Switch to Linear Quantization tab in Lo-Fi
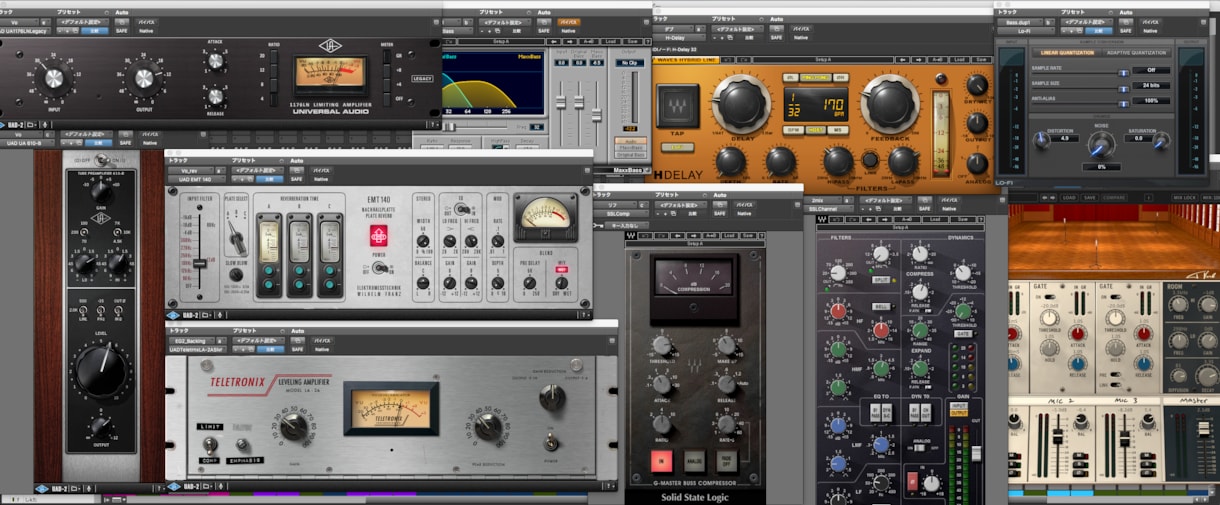This screenshot has width=1220, height=505. [x=1066, y=52]
